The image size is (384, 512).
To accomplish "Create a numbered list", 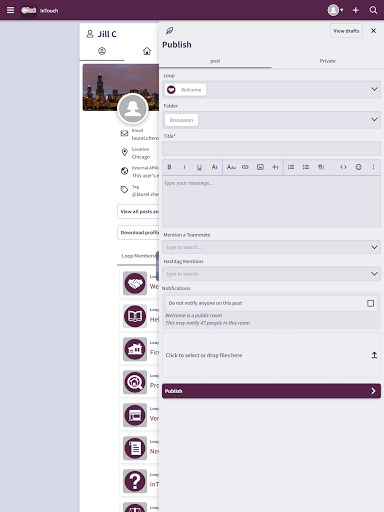I will coord(291,167).
